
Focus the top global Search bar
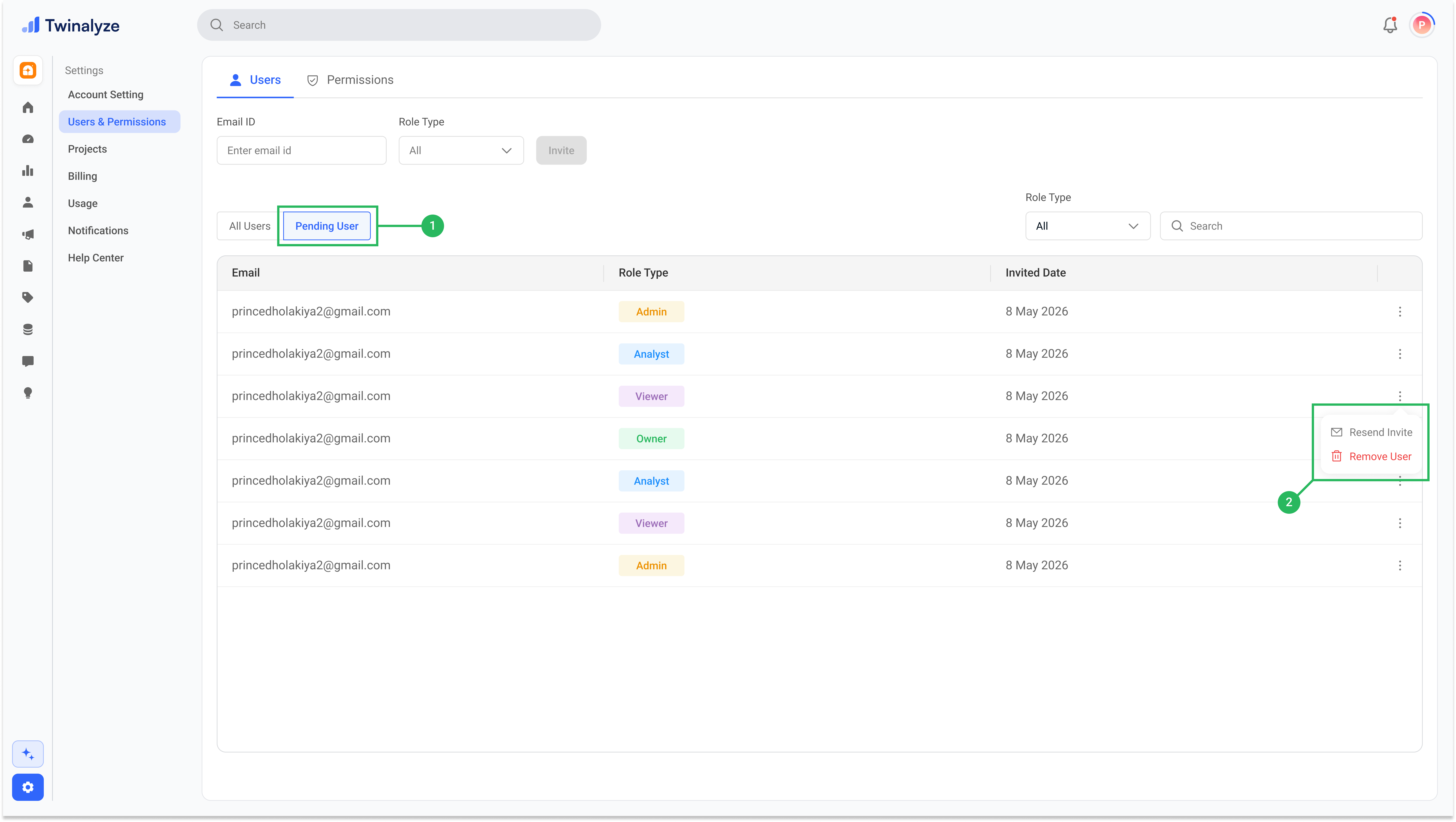[399, 25]
